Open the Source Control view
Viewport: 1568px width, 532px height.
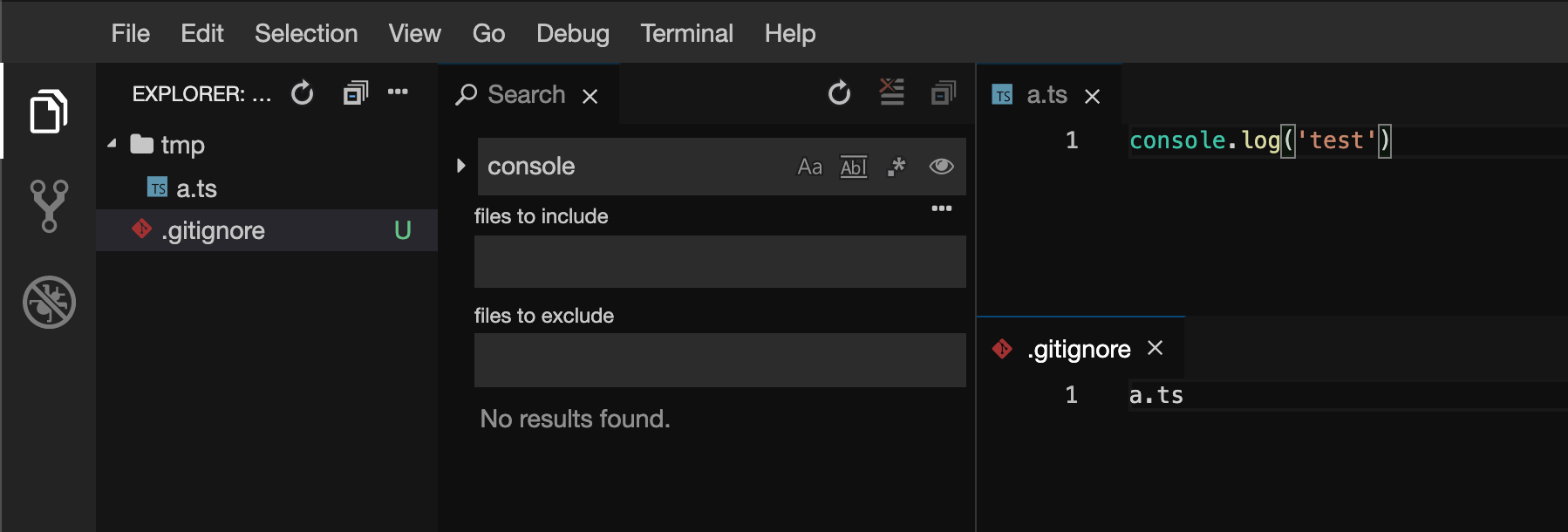49,206
